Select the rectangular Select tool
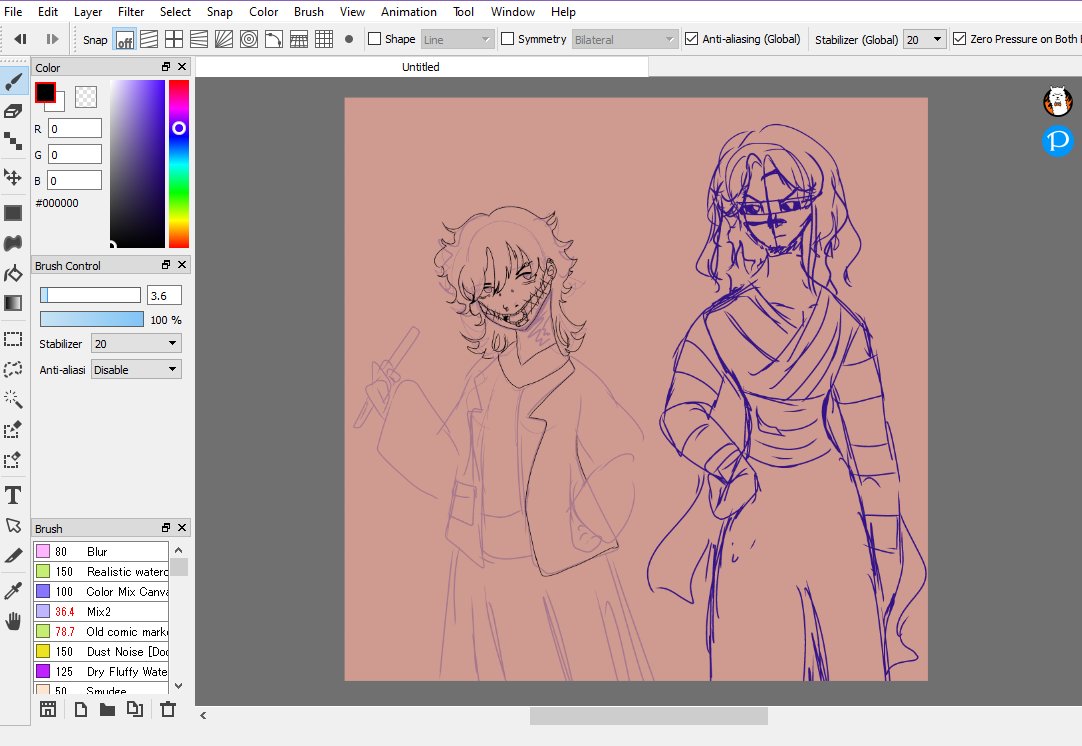Image resolution: width=1082 pixels, height=746 pixels. coord(13,339)
